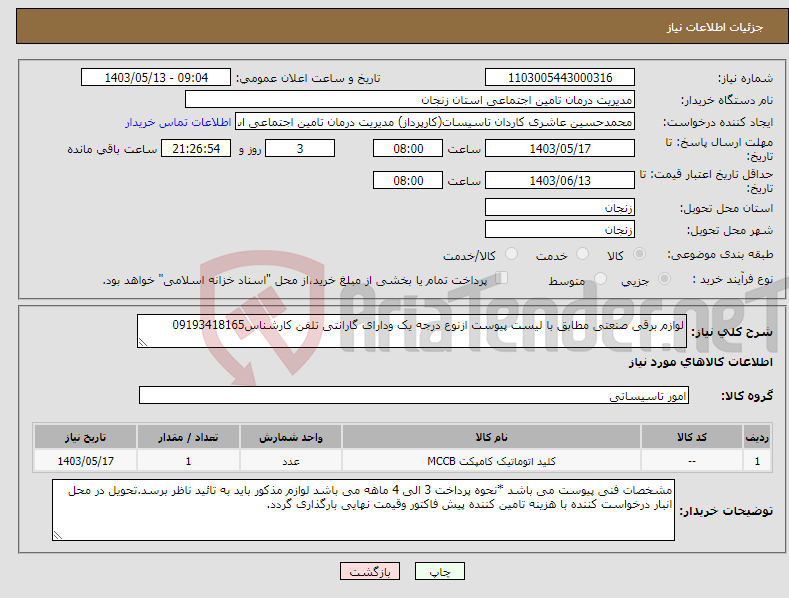Click the شرح کلی نیاز text area

click(412, 331)
